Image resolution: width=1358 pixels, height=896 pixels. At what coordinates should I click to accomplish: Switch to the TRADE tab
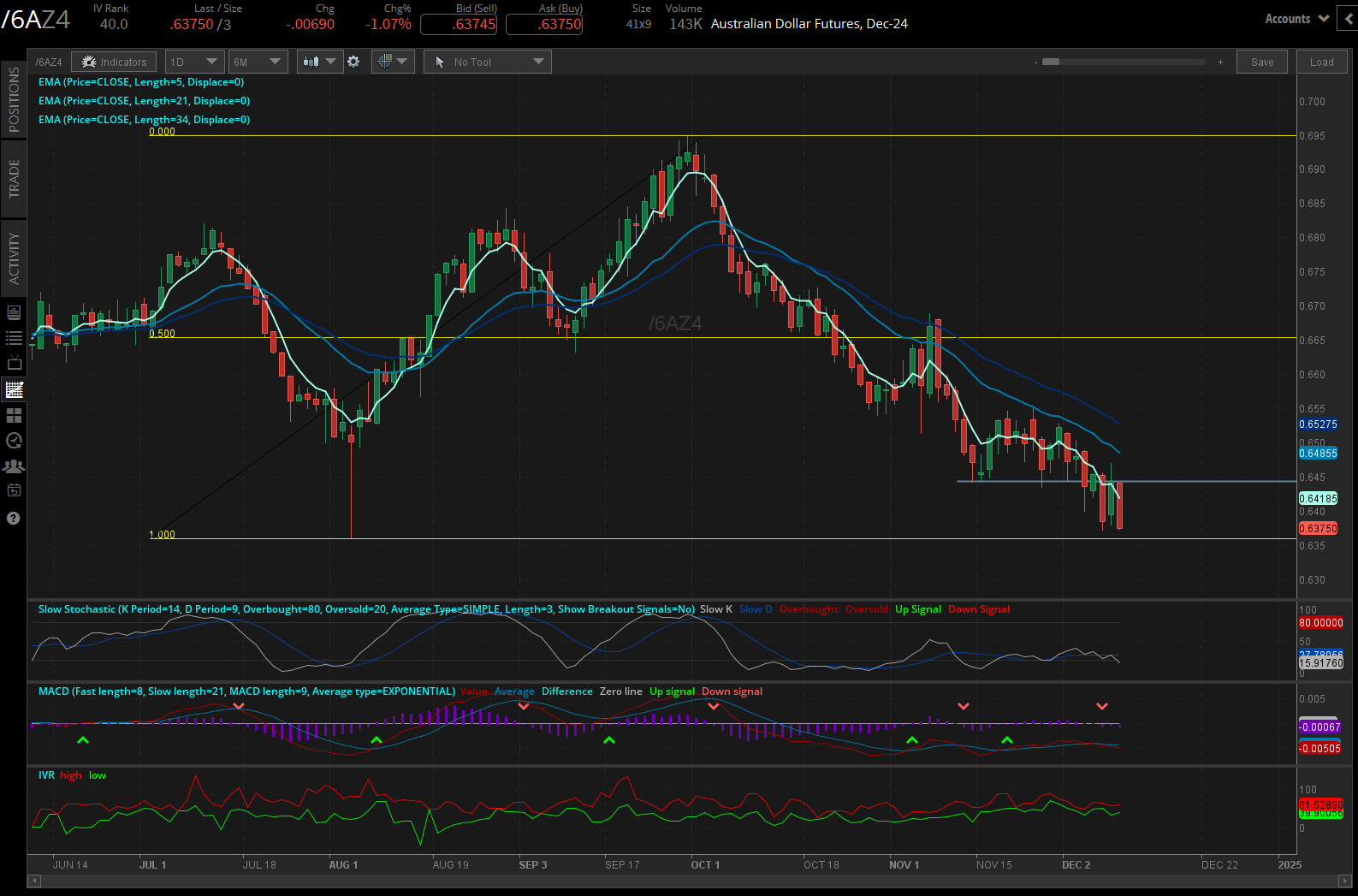coord(14,179)
